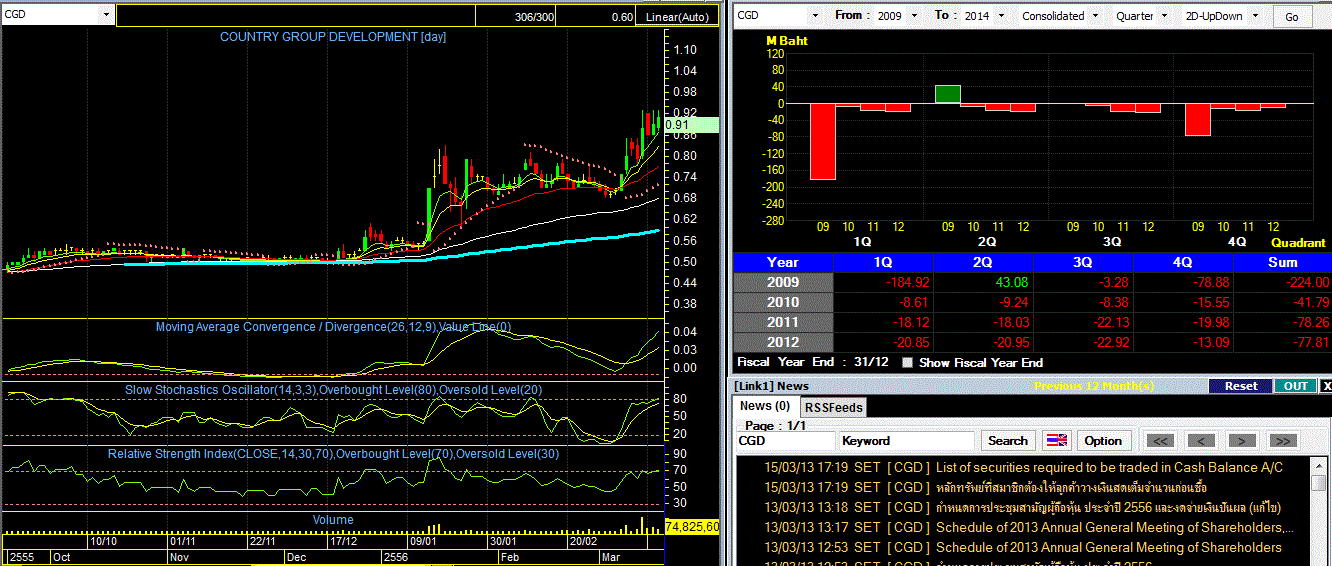Click the OUT button in News panel
1332x566 pixels.
[1295, 386]
